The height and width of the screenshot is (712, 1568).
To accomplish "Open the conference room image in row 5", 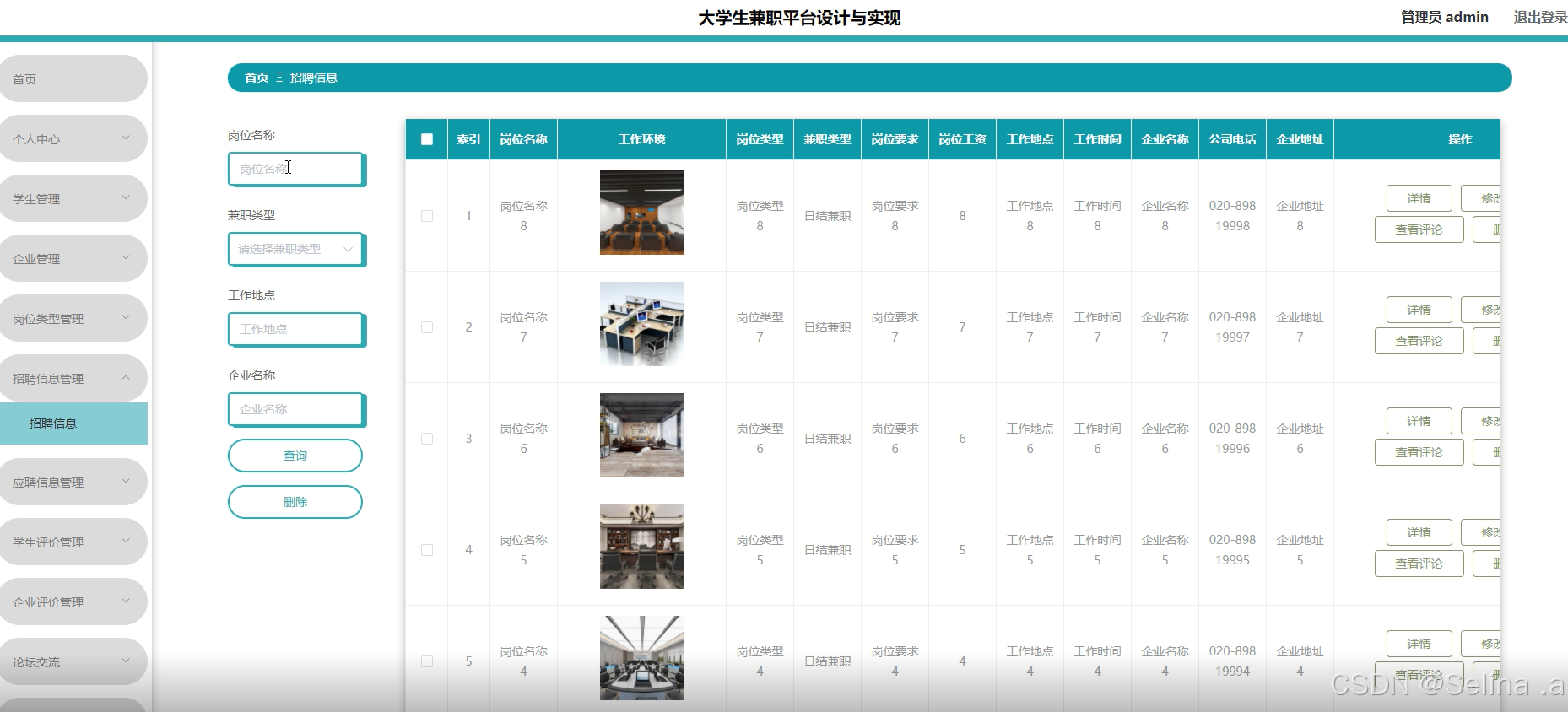I will coord(642,658).
